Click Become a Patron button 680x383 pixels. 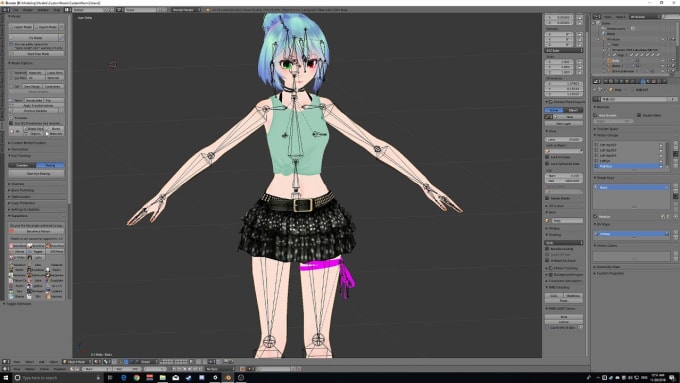pyautogui.click(x=37, y=231)
